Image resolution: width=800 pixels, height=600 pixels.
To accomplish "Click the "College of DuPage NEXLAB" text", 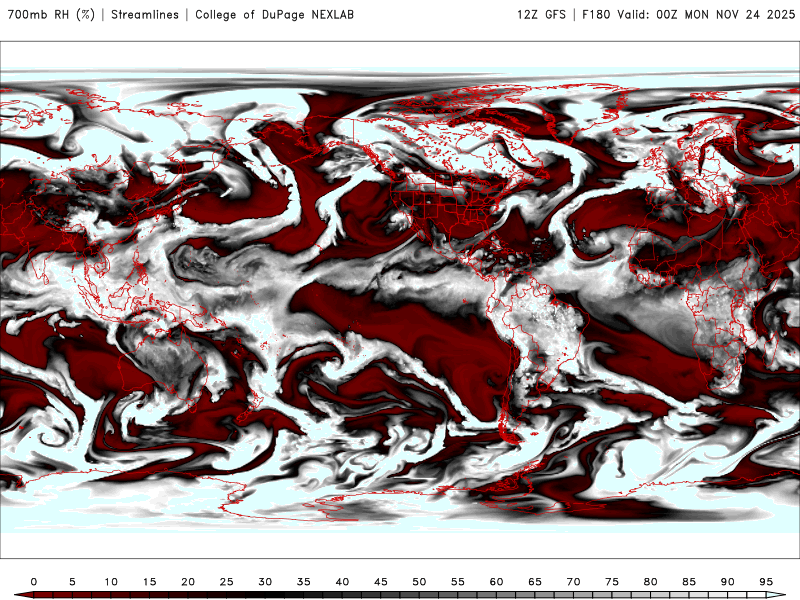I will click(274, 14).
